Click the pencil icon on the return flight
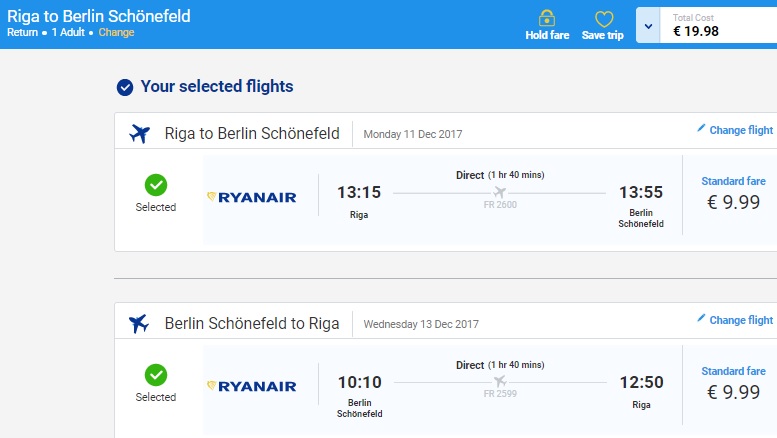 pyautogui.click(x=701, y=319)
